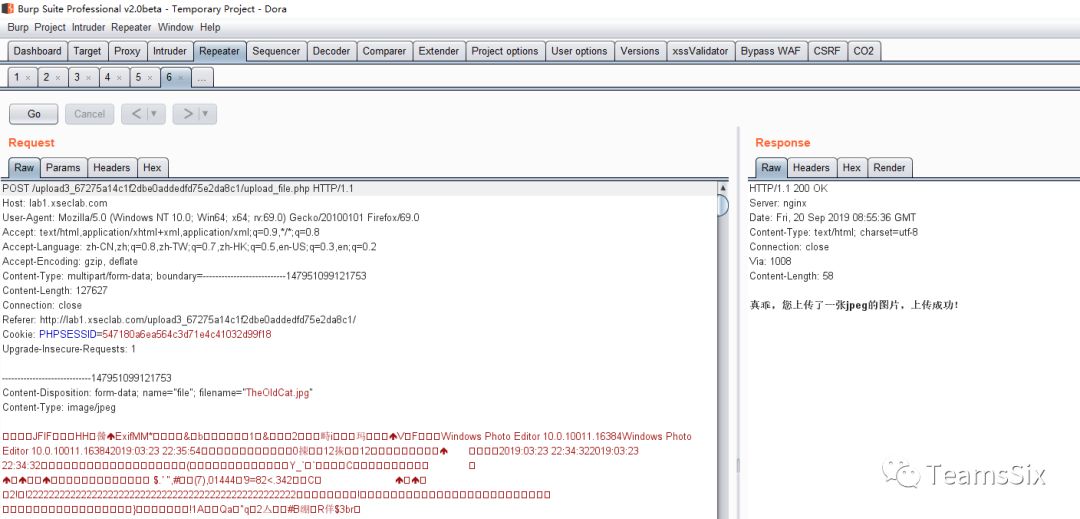The height and width of the screenshot is (519, 1080).
Task: Click the Cancel button
Action: pos(90,114)
